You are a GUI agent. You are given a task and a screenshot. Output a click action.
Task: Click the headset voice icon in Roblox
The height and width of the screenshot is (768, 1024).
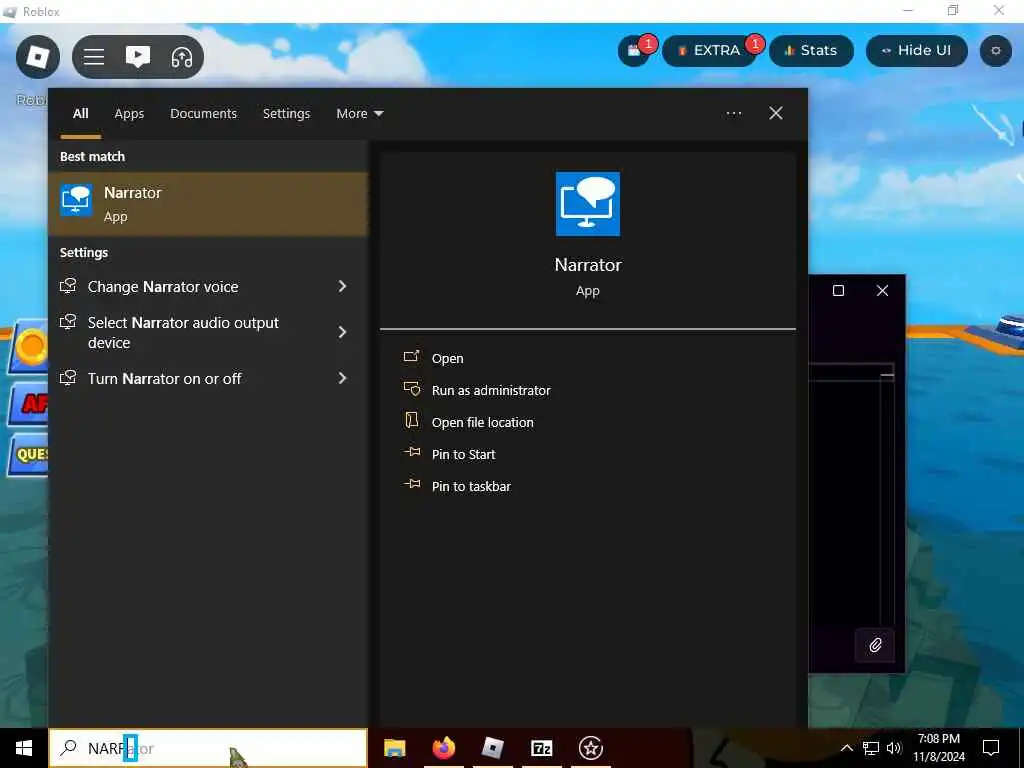coord(182,57)
